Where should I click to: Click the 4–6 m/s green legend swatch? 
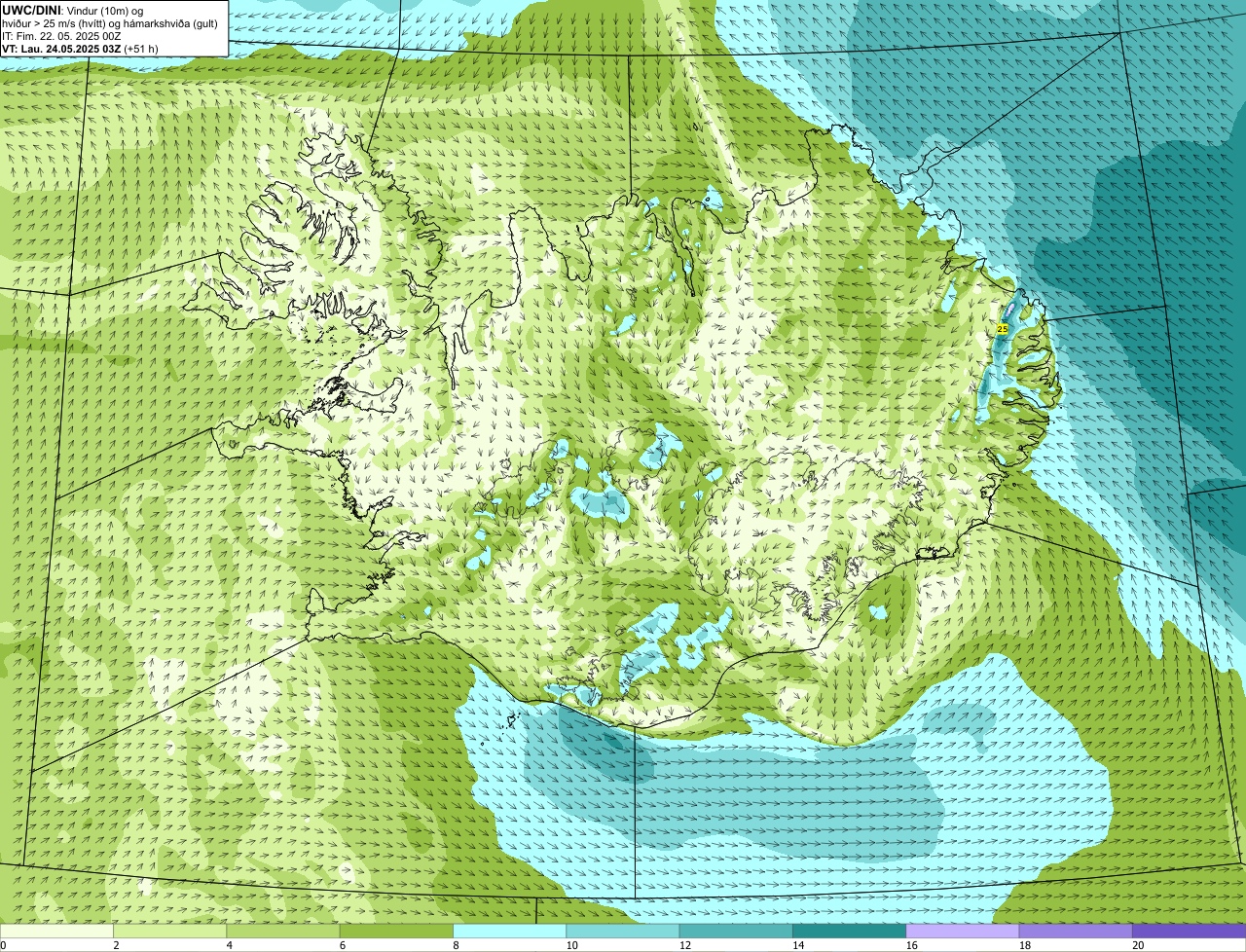284,931
